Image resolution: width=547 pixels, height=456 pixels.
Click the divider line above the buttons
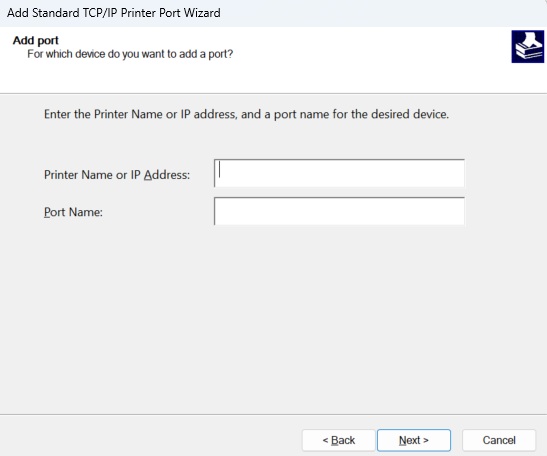[274, 415]
